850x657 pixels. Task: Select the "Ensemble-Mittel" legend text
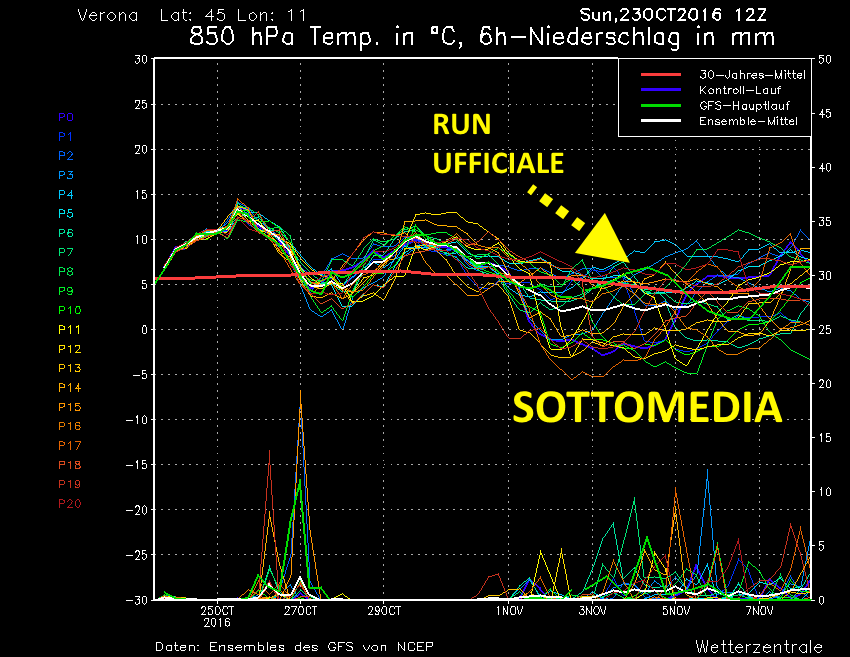748,121
